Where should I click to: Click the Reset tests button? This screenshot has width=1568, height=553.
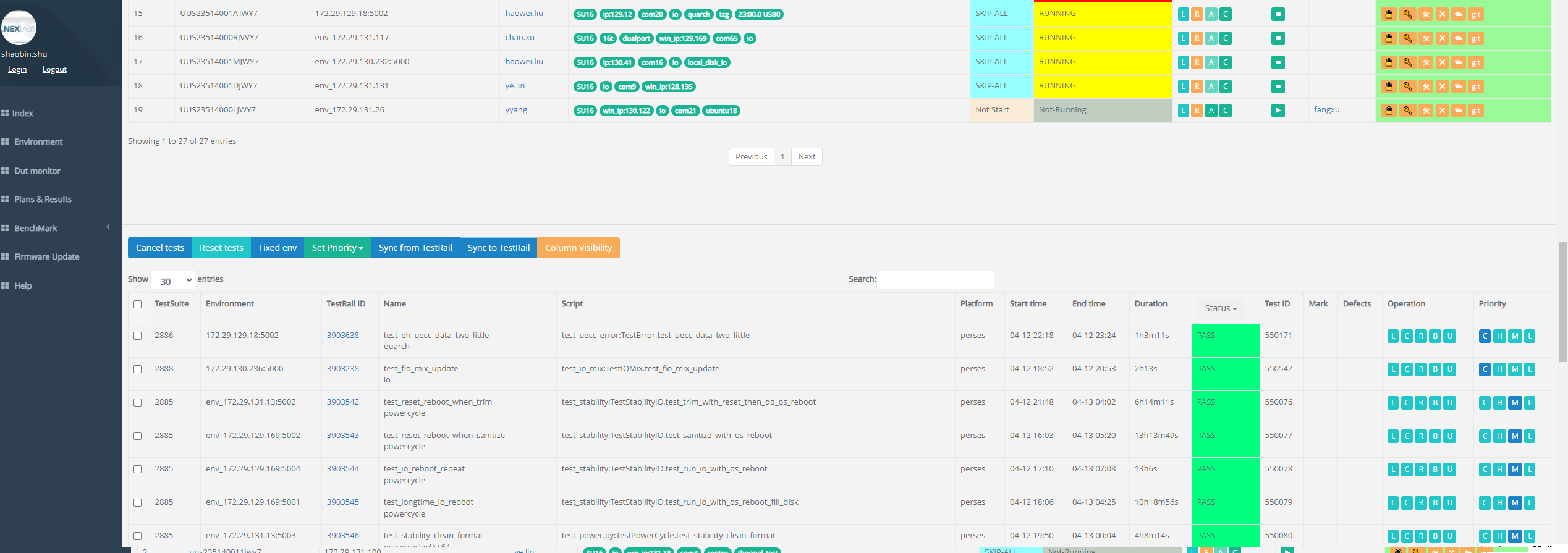pos(221,248)
